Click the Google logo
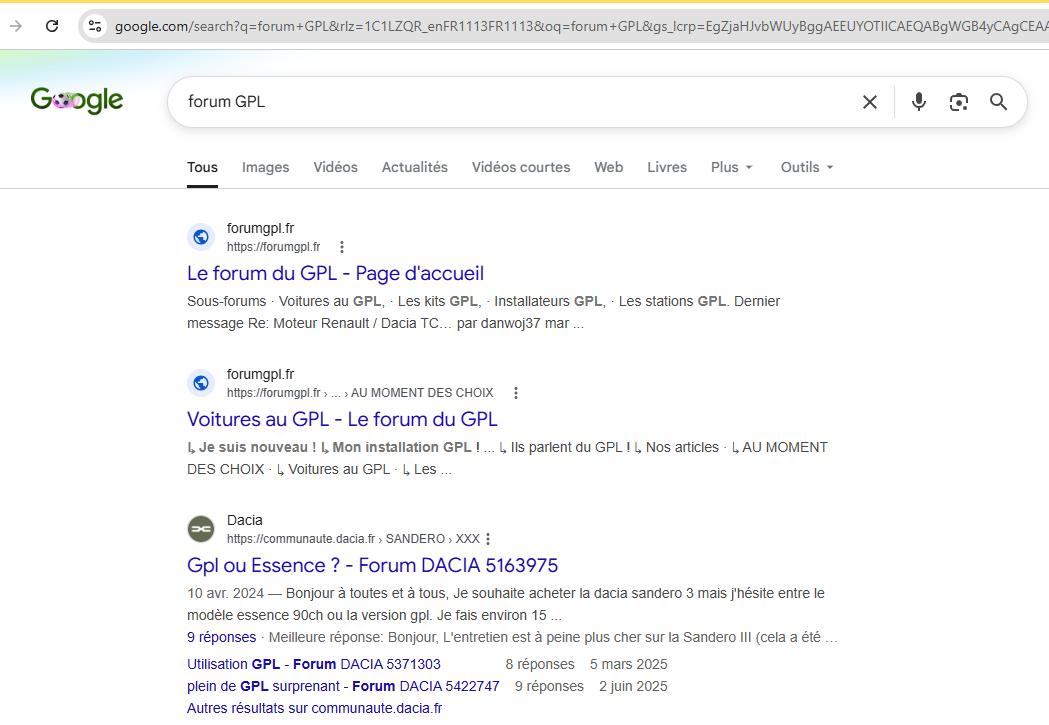The height and width of the screenshot is (725, 1049). click(77, 100)
